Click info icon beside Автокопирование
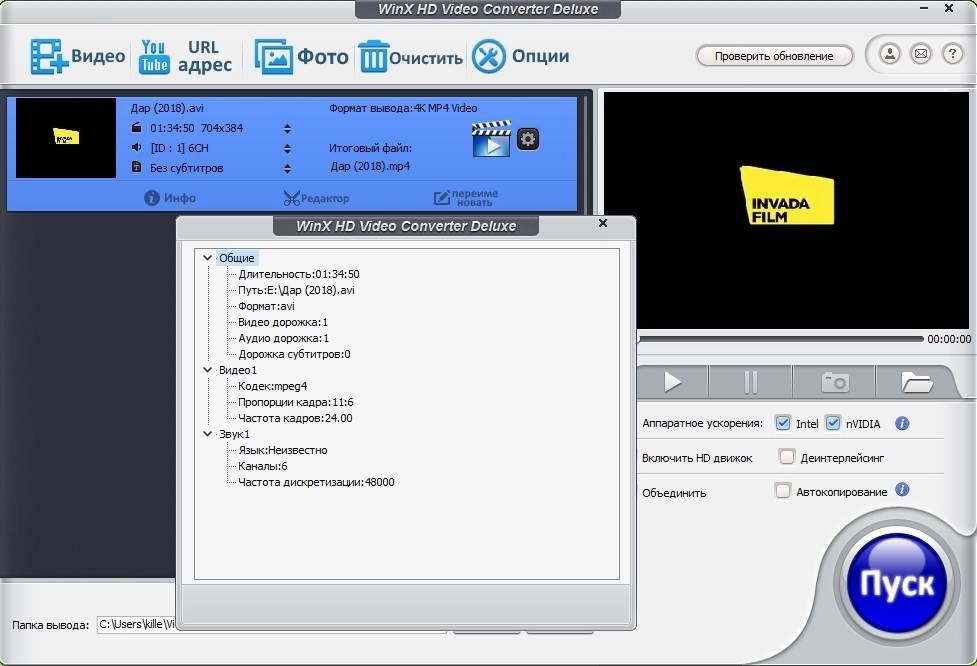Viewport: 977px width, 666px height. (902, 490)
